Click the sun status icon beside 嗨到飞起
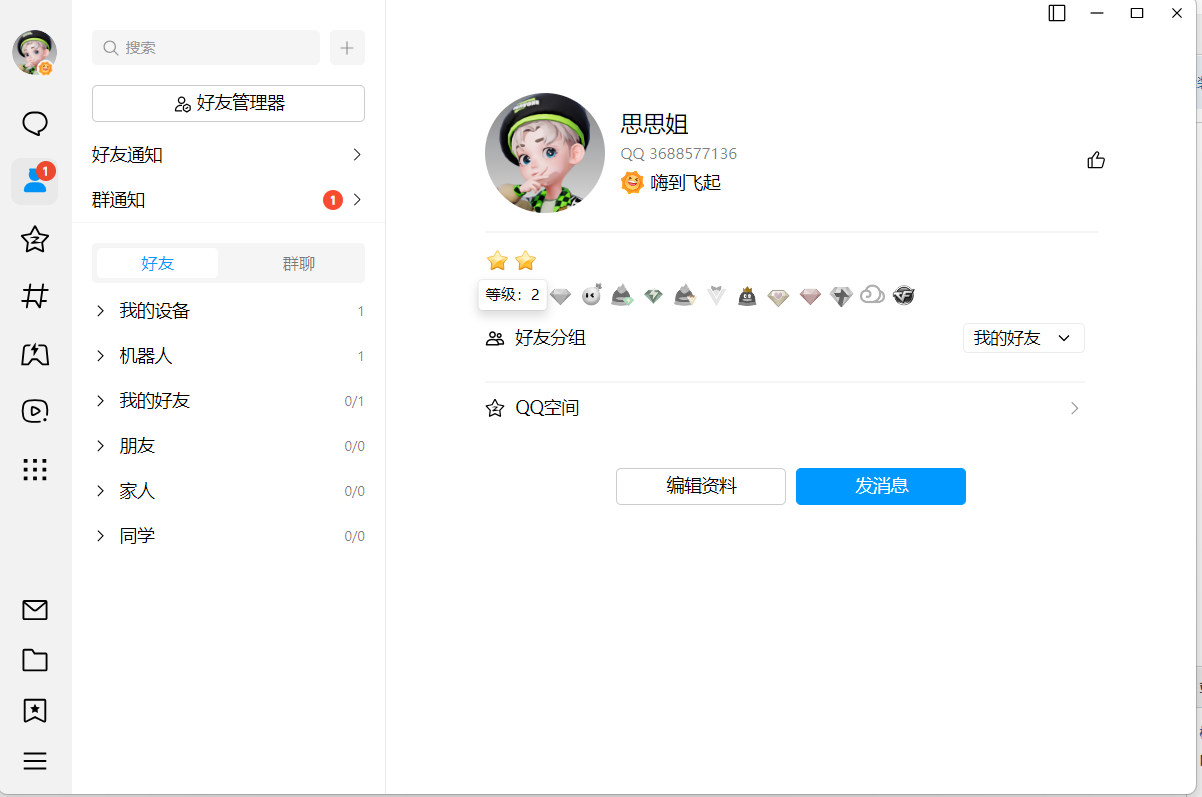 632,182
